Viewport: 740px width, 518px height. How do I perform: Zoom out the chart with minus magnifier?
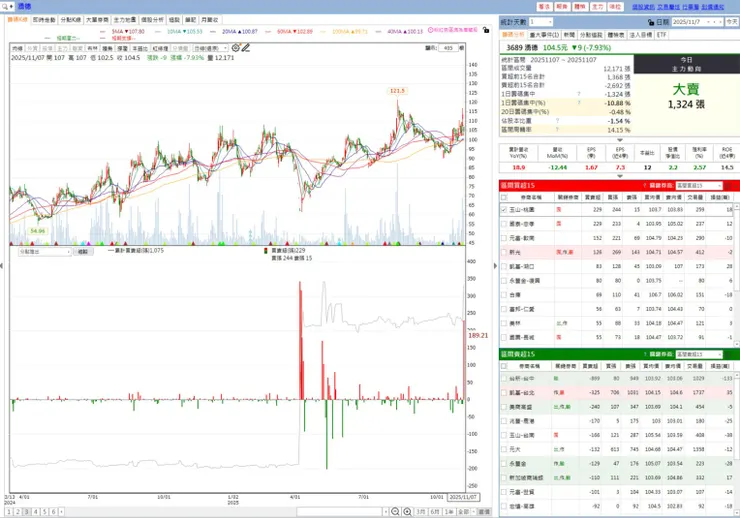coord(395,512)
